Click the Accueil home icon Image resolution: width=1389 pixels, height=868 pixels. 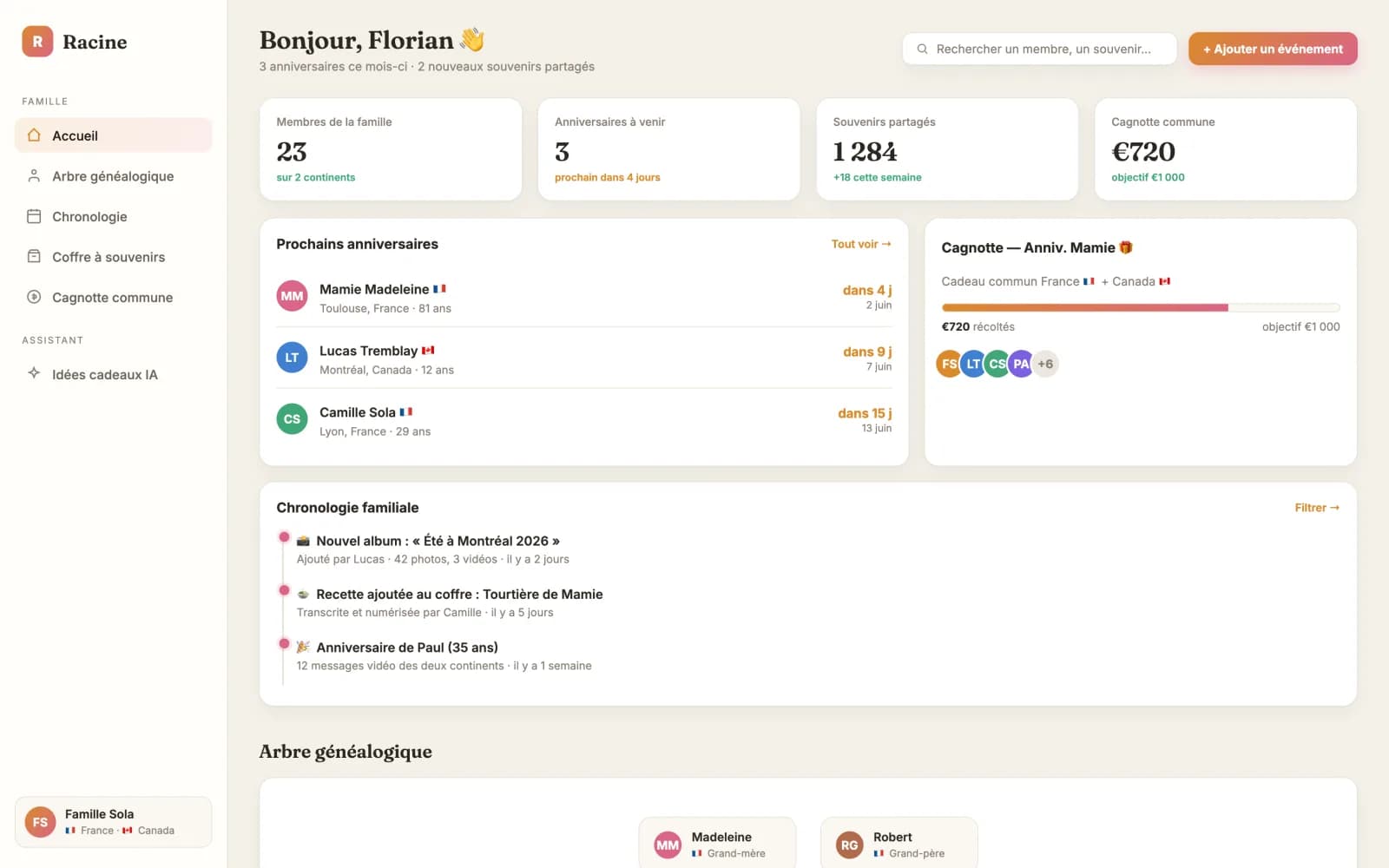click(34, 135)
